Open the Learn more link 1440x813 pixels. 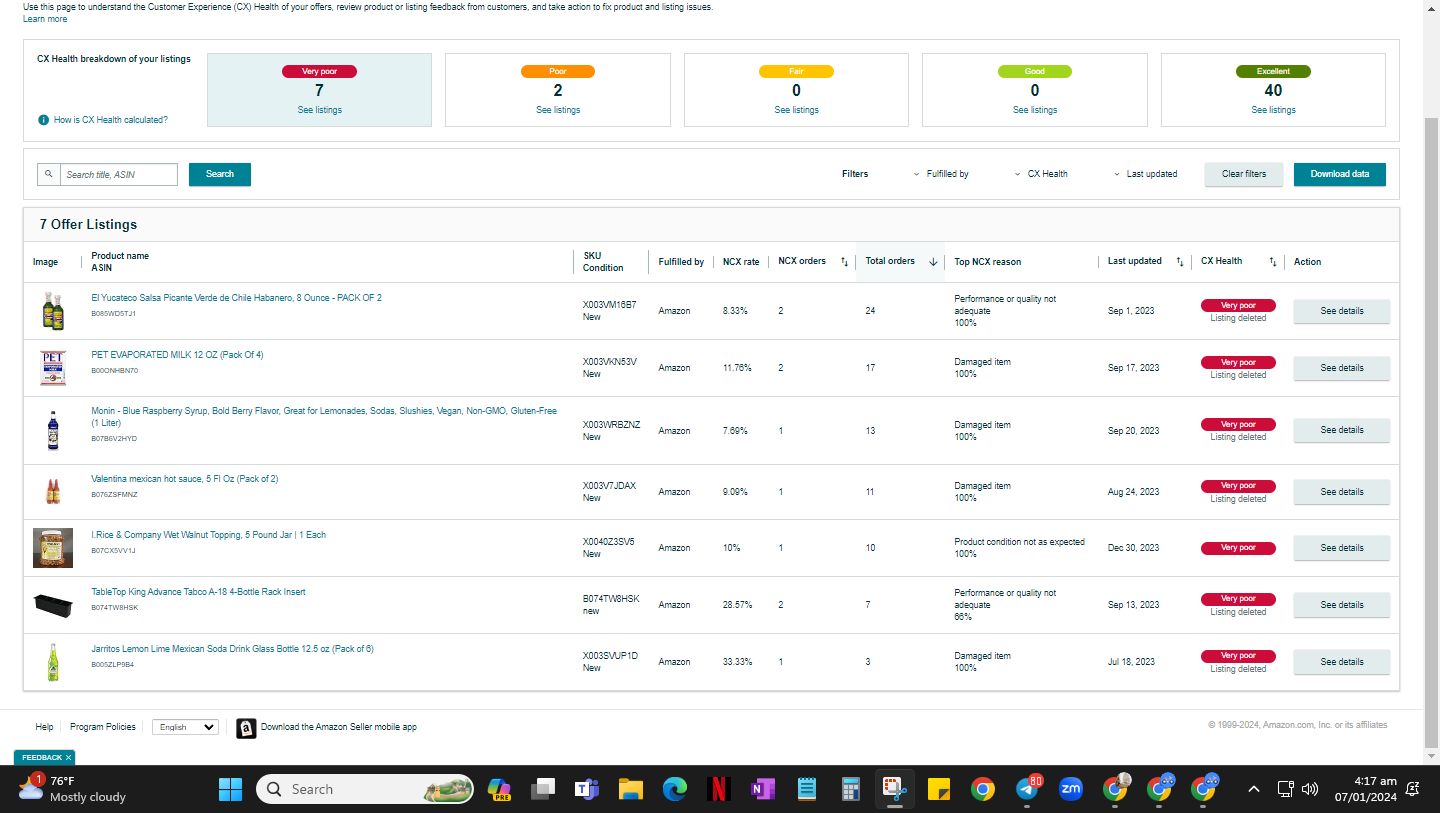45,19
